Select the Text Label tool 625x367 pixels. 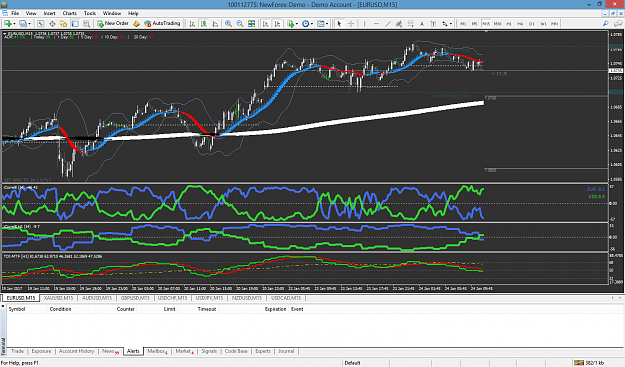pyautogui.click(x=433, y=24)
